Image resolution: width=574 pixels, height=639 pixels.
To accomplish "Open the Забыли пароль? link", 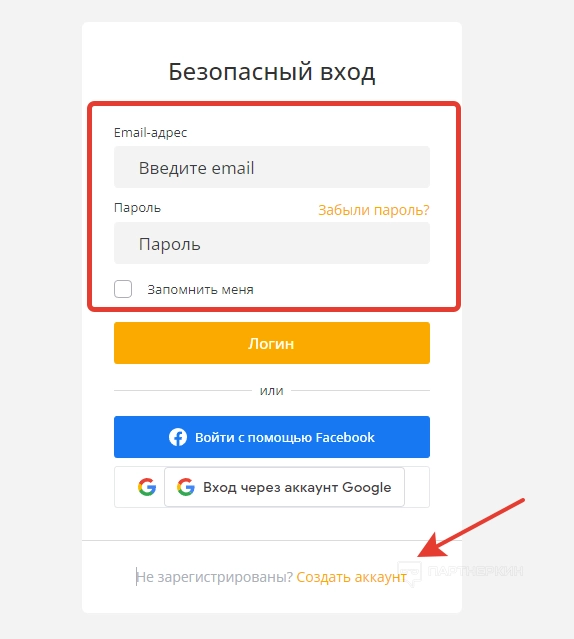I will 374,210.
